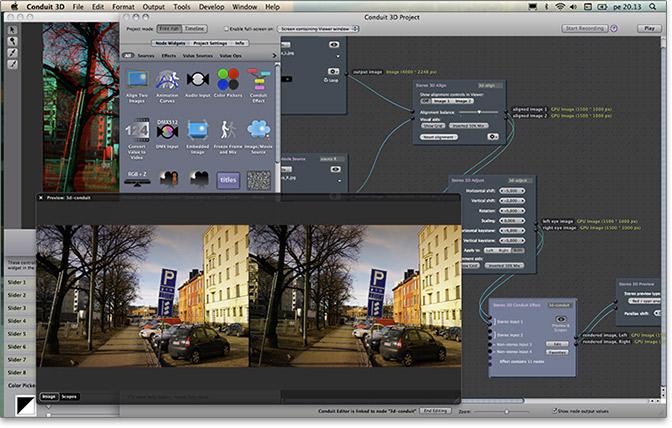The height and width of the screenshot is (428, 672).
Task: Adjust Horizontal shift value stepper
Action: (x=512, y=191)
